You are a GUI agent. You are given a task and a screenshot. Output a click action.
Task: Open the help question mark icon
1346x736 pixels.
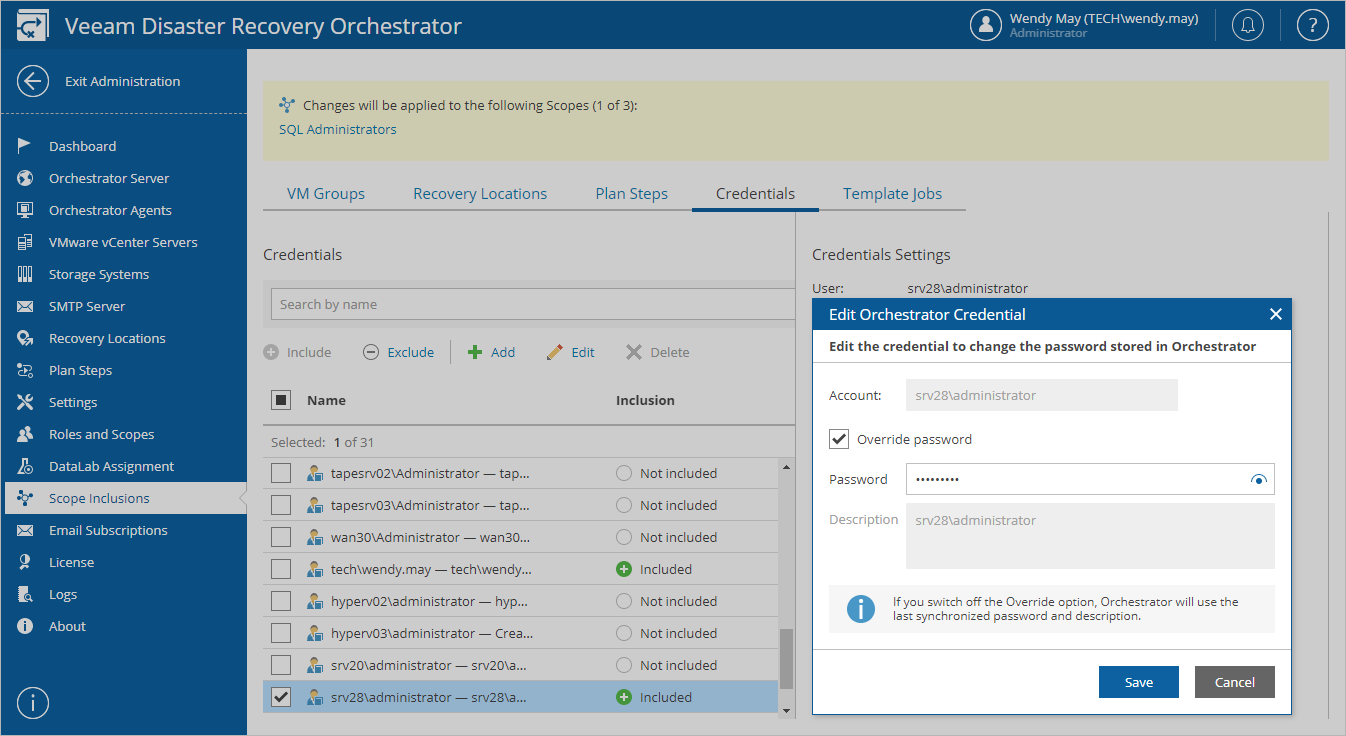point(1312,25)
